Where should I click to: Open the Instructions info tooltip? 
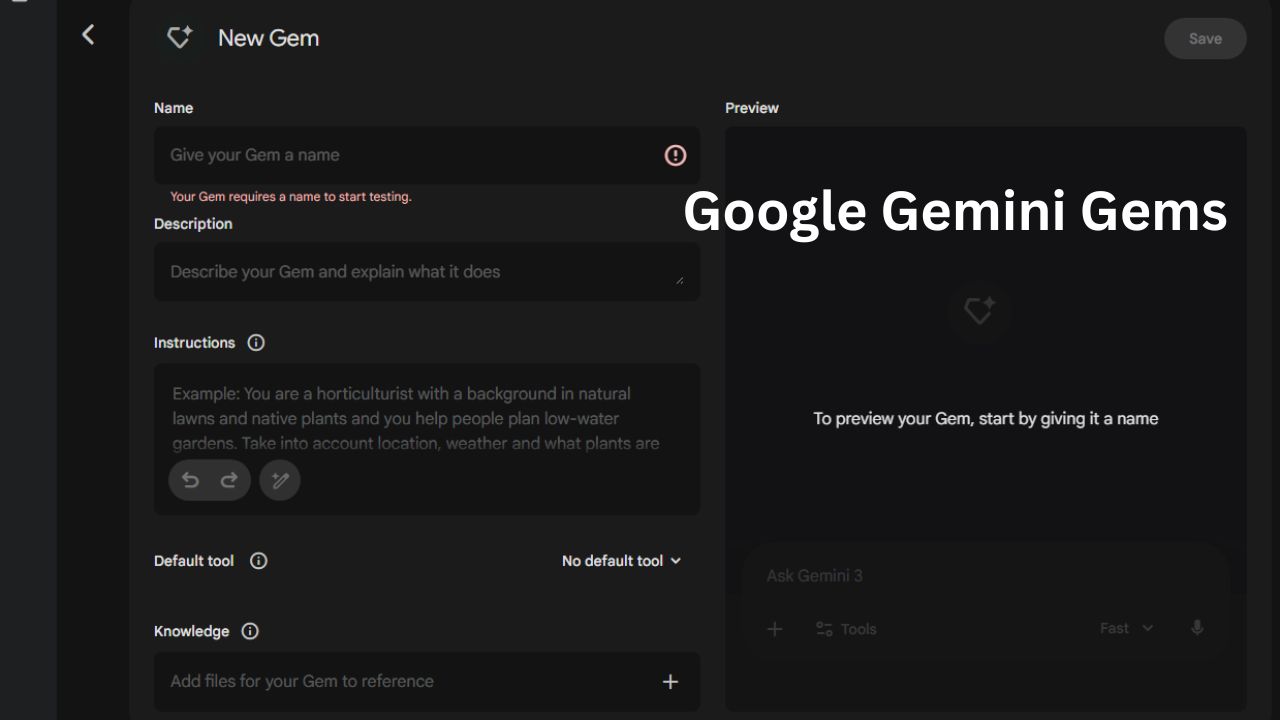(x=256, y=343)
